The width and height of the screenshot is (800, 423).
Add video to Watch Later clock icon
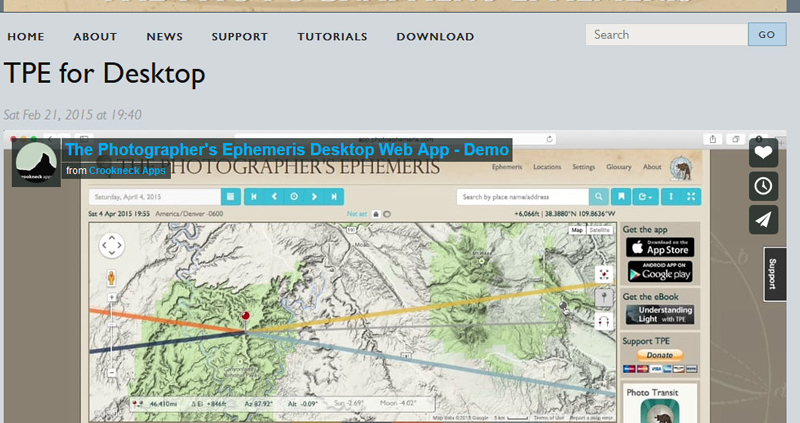point(763,186)
